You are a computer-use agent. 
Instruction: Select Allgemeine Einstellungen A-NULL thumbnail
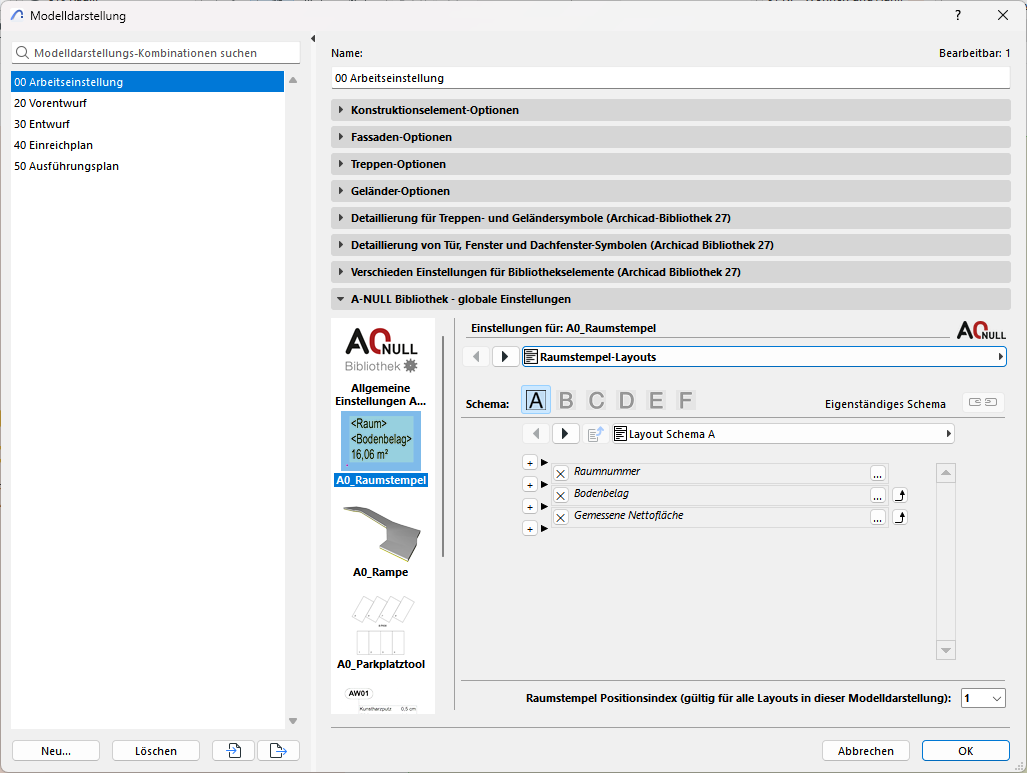pos(381,366)
